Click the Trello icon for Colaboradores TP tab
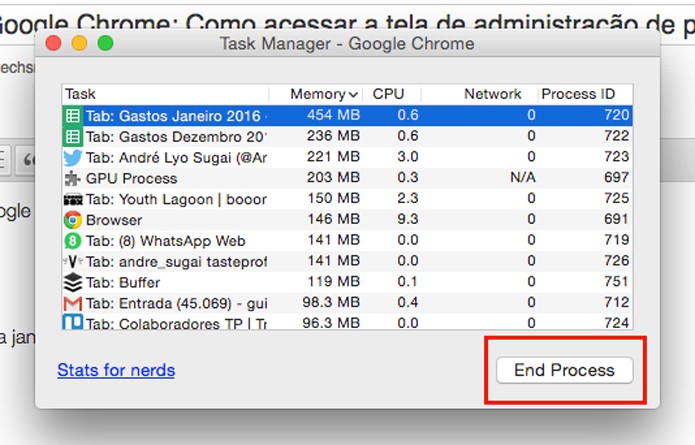This screenshot has height=445, width=695. tap(73, 322)
